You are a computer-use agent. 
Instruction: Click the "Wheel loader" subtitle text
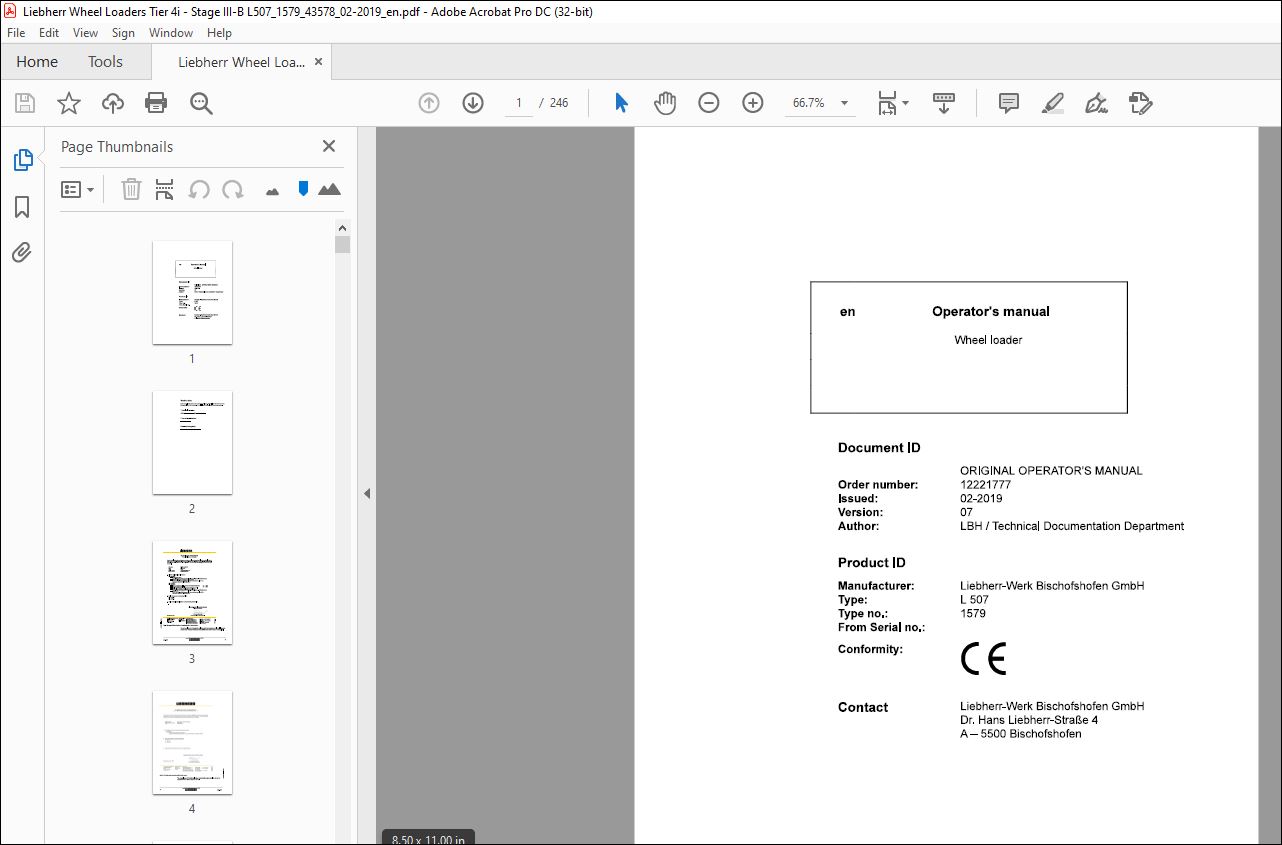988,340
